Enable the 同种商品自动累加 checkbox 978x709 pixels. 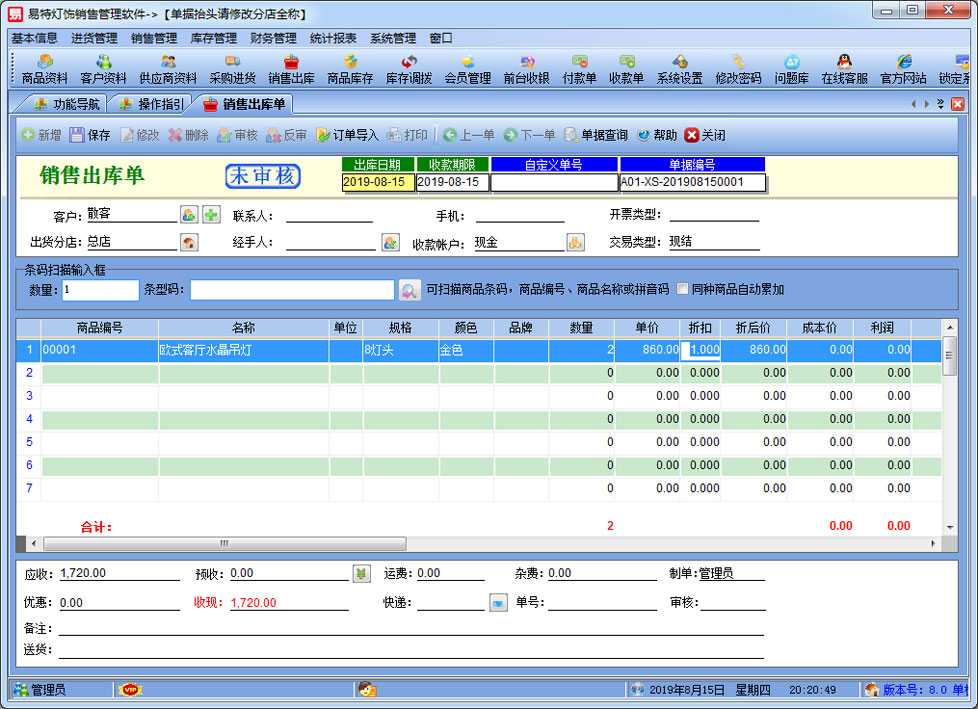pyautogui.click(x=683, y=290)
